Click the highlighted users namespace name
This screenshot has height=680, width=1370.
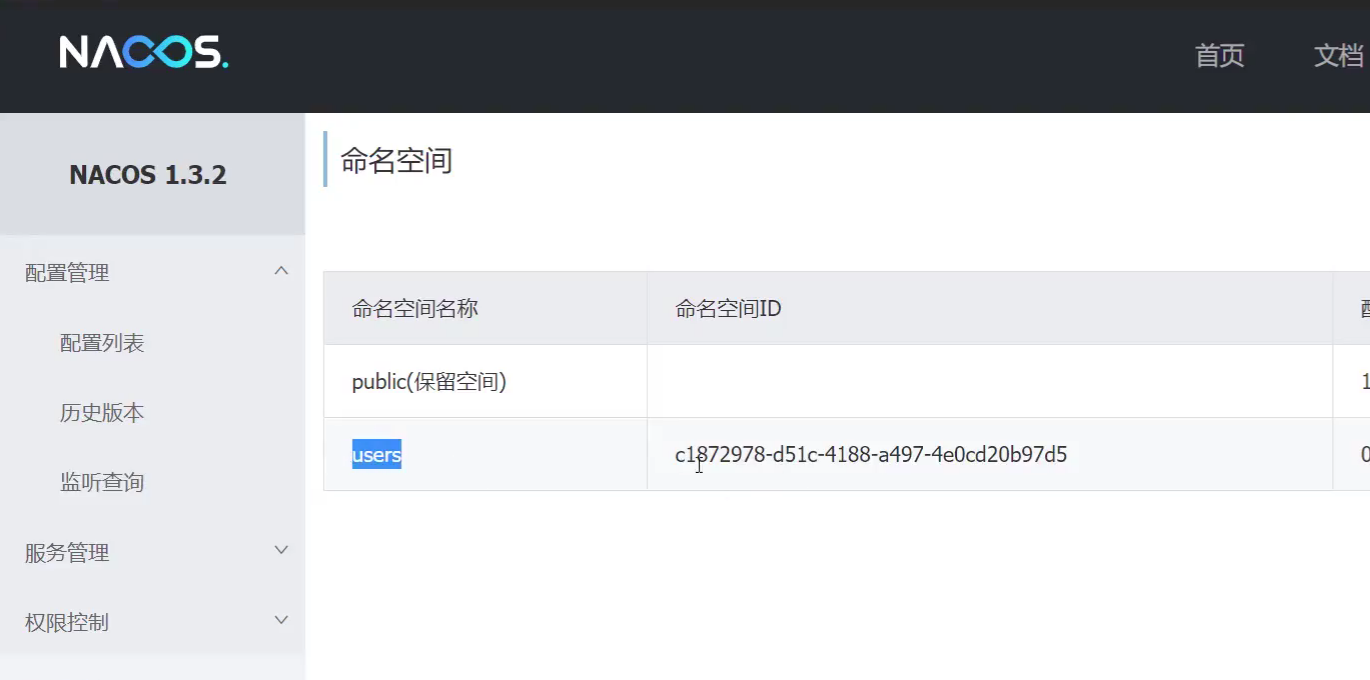pyautogui.click(x=376, y=455)
